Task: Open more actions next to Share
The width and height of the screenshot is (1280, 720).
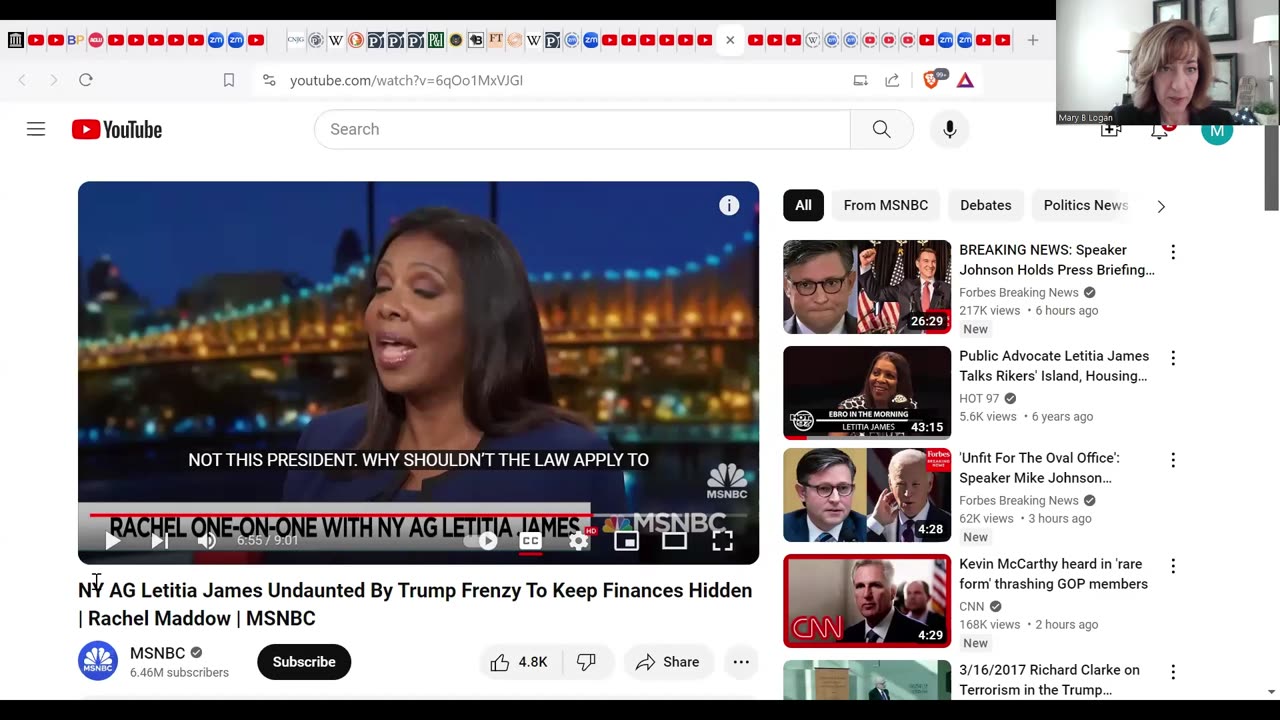Action: coord(741,662)
